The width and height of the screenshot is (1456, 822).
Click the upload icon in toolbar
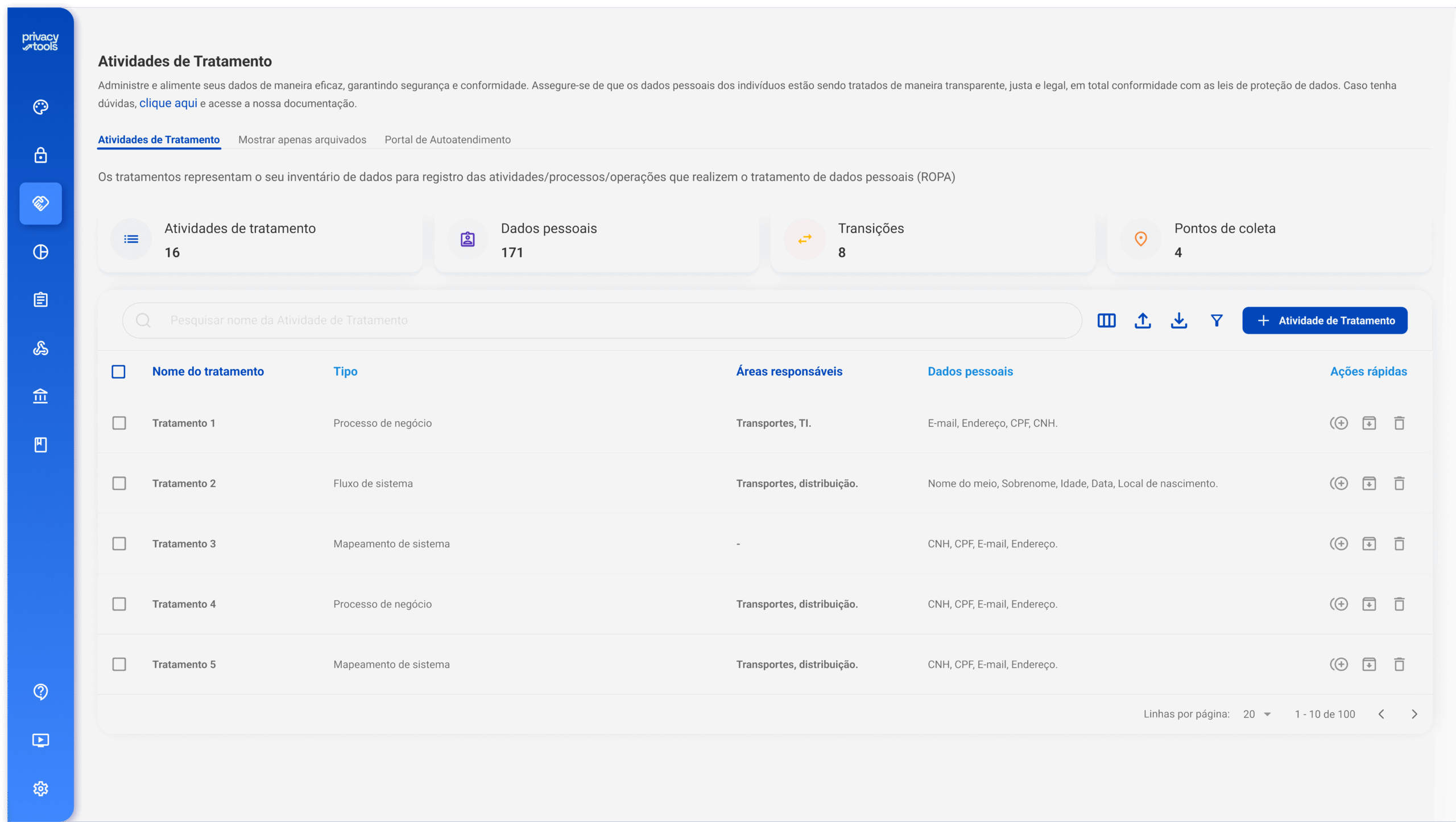click(1143, 321)
